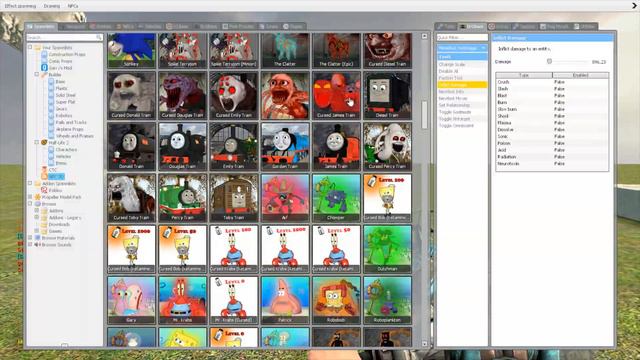Screen dimensions: 640x360
Task: Toggle Enabled value in Slash row
Action: pos(559,89)
